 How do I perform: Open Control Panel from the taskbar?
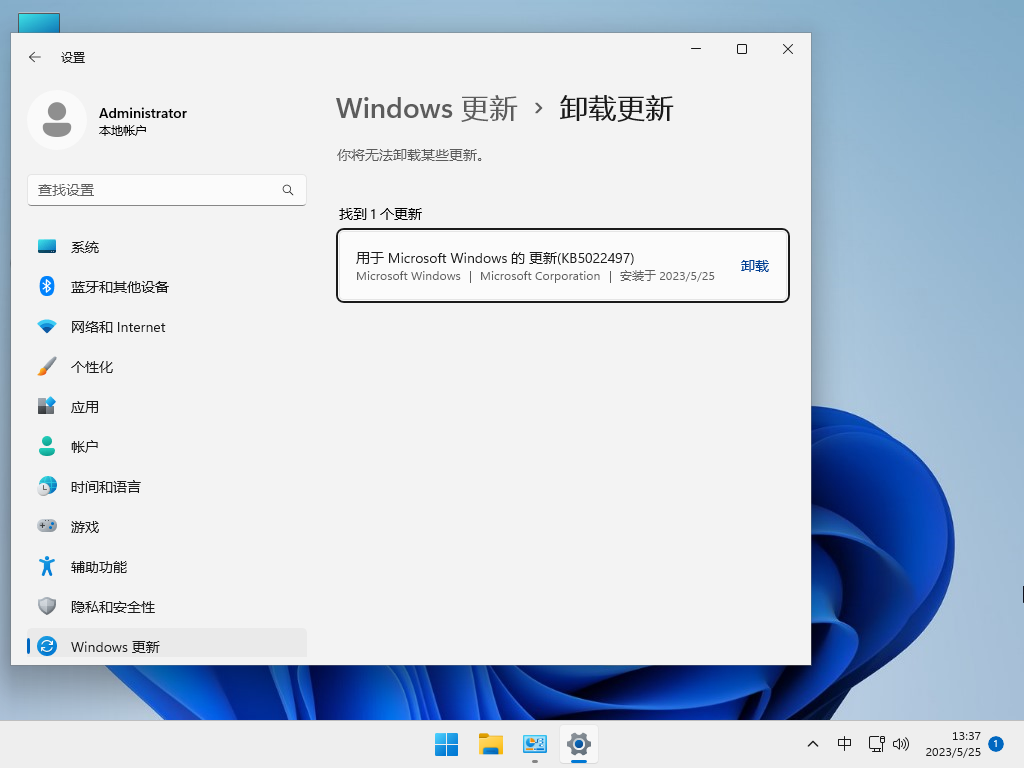point(534,744)
